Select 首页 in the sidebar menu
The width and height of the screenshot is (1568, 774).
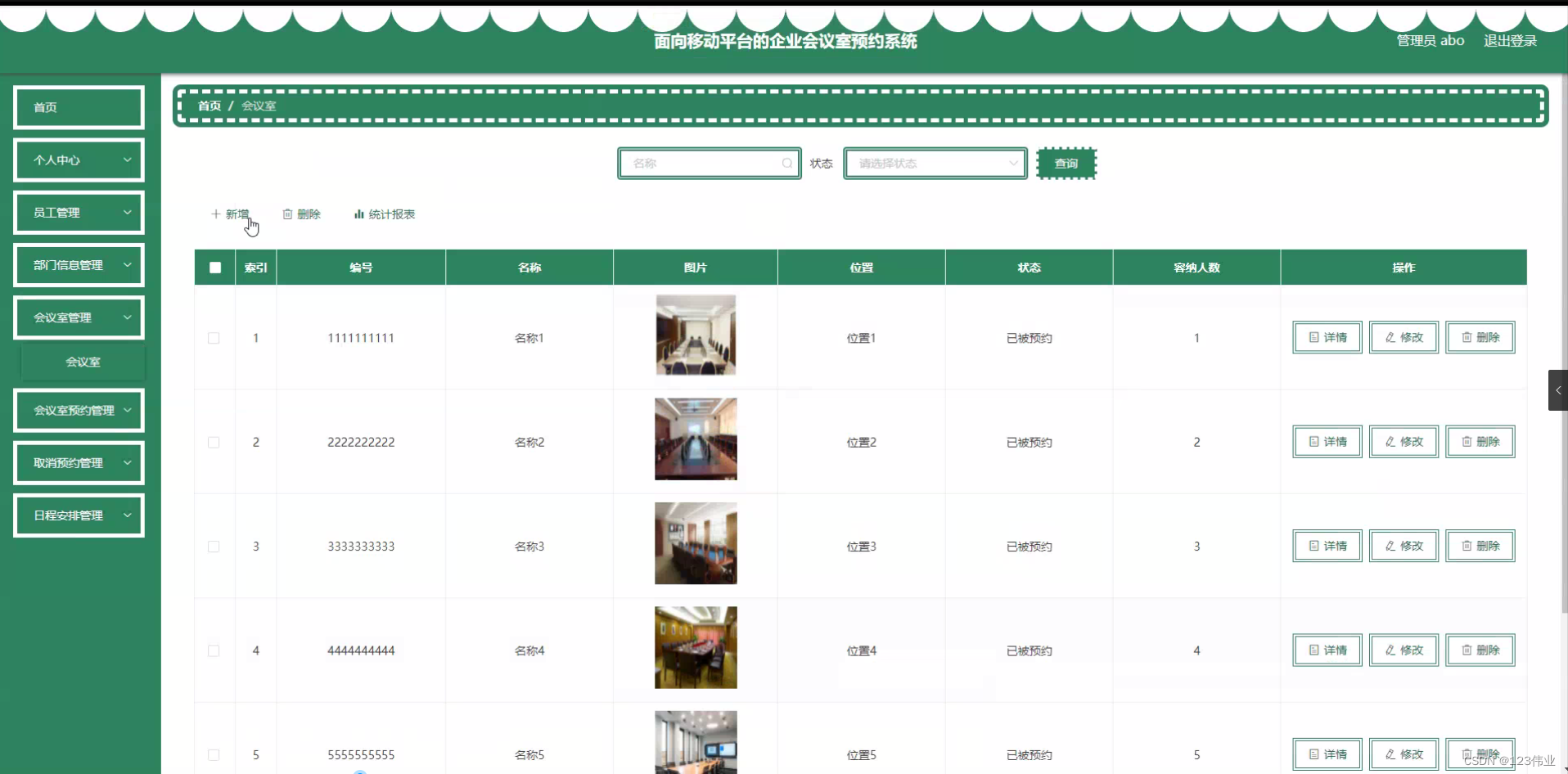(x=78, y=106)
